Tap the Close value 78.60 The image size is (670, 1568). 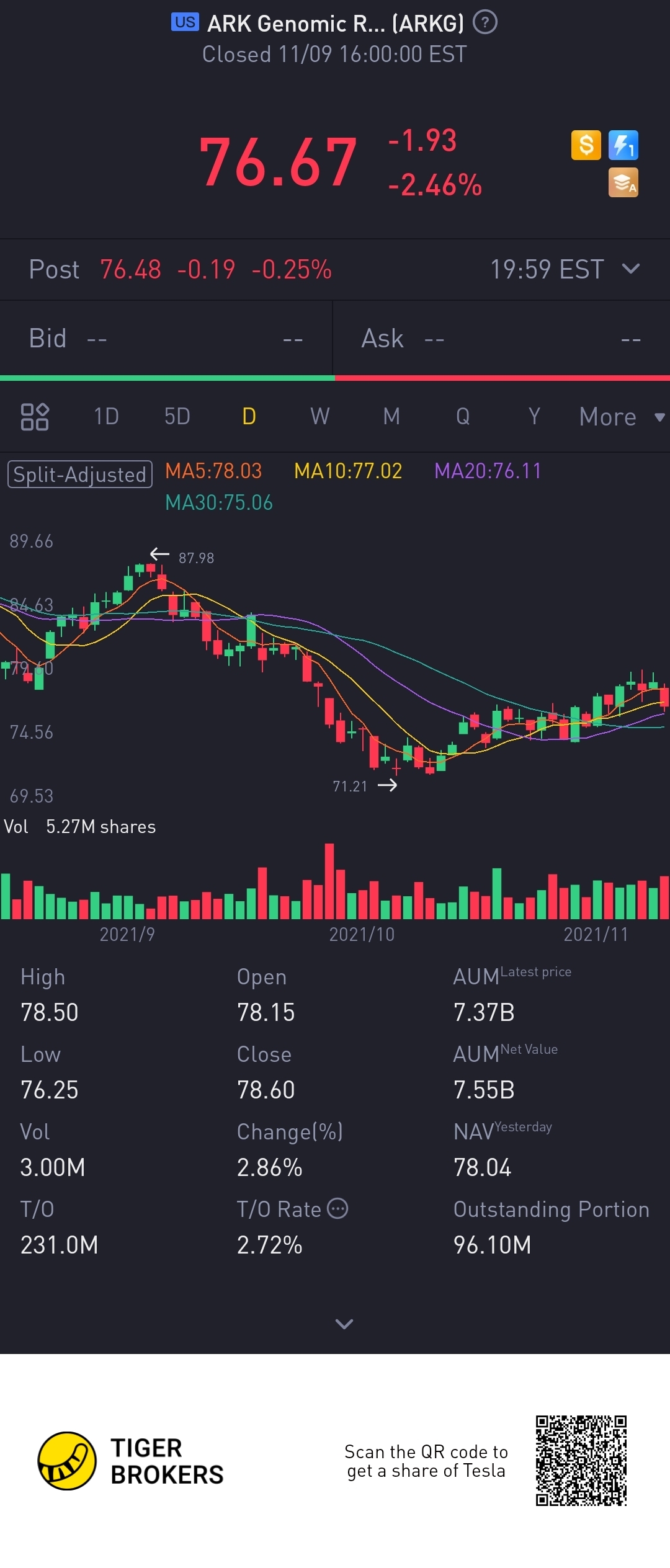(266, 1090)
